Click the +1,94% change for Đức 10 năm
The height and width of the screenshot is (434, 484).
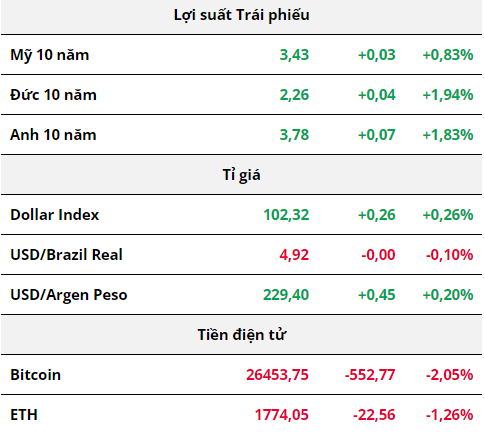448,95
